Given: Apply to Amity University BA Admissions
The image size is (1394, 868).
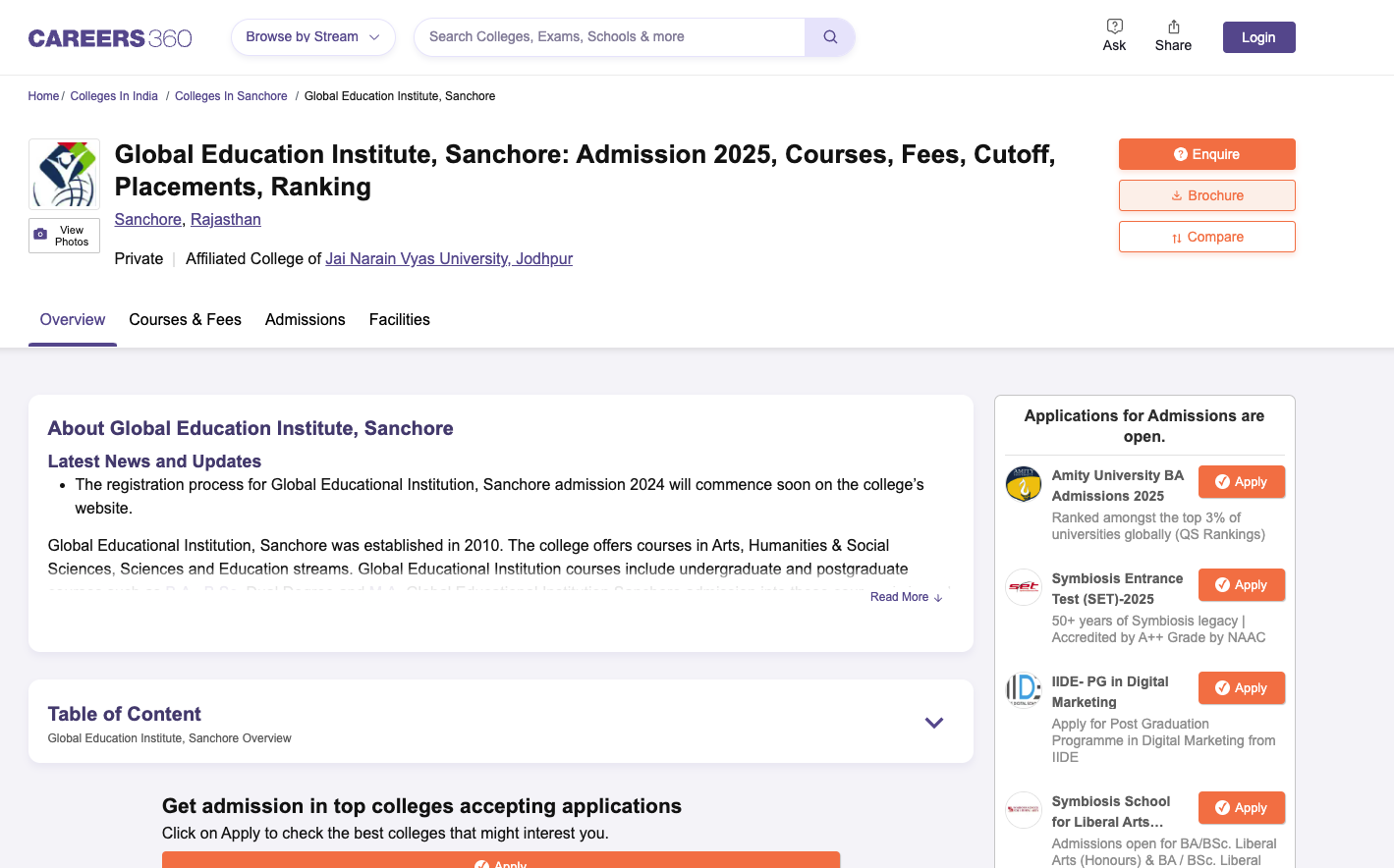Looking at the screenshot, I should (x=1241, y=482).
